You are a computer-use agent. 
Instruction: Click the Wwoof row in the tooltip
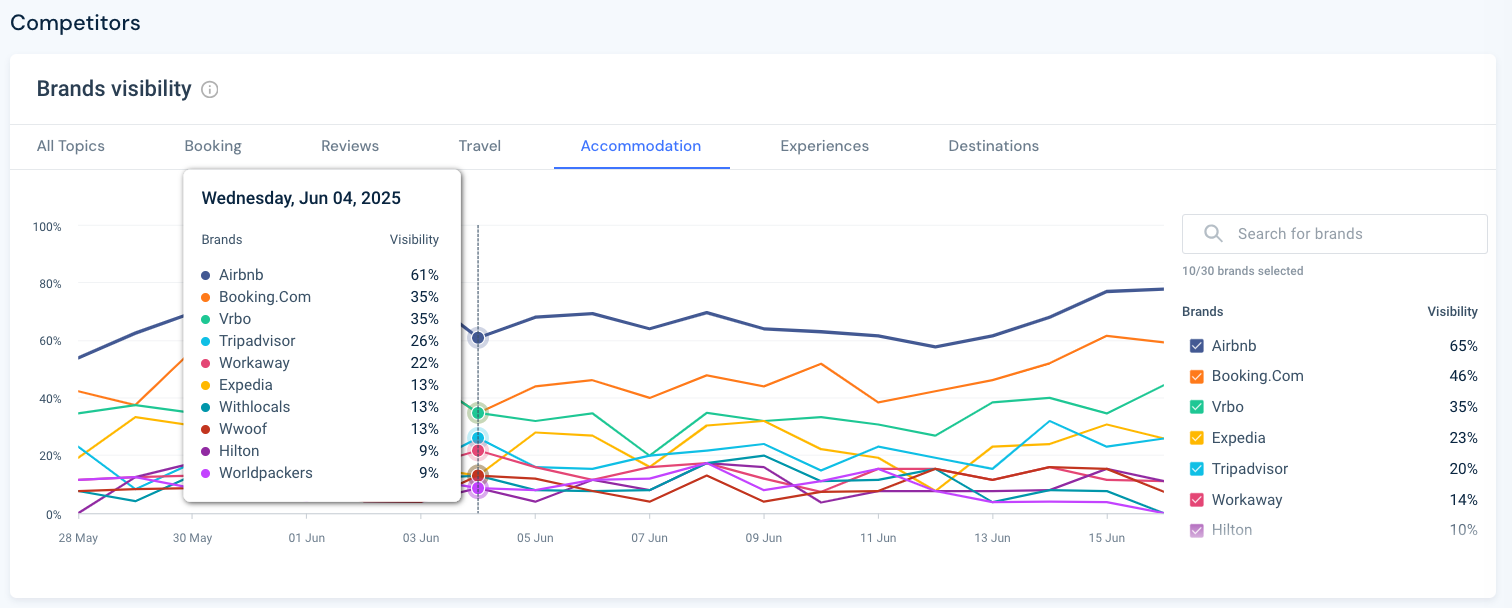tap(320, 429)
